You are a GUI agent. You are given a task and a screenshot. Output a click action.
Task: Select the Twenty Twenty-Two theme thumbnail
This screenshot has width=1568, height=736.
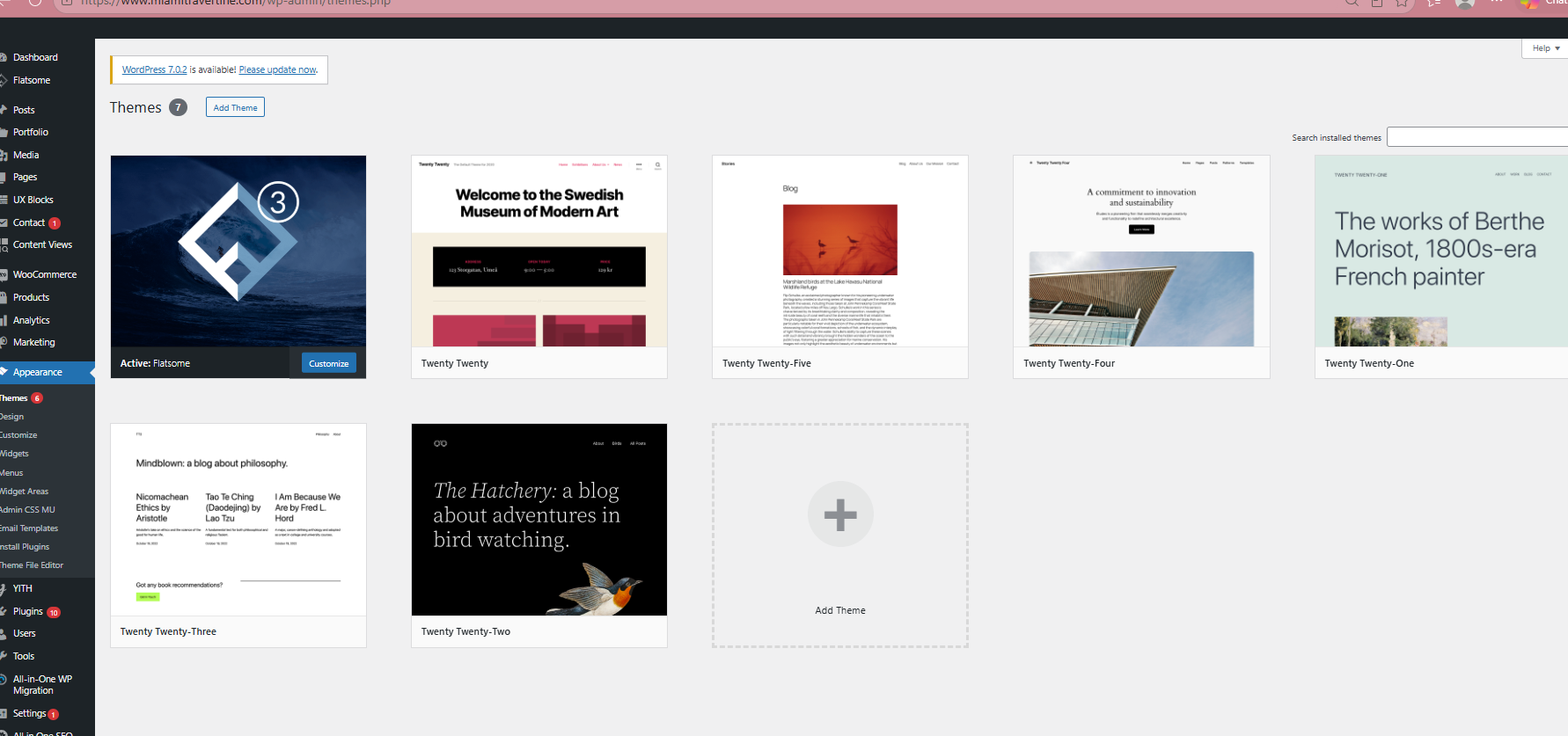point(539,520)
